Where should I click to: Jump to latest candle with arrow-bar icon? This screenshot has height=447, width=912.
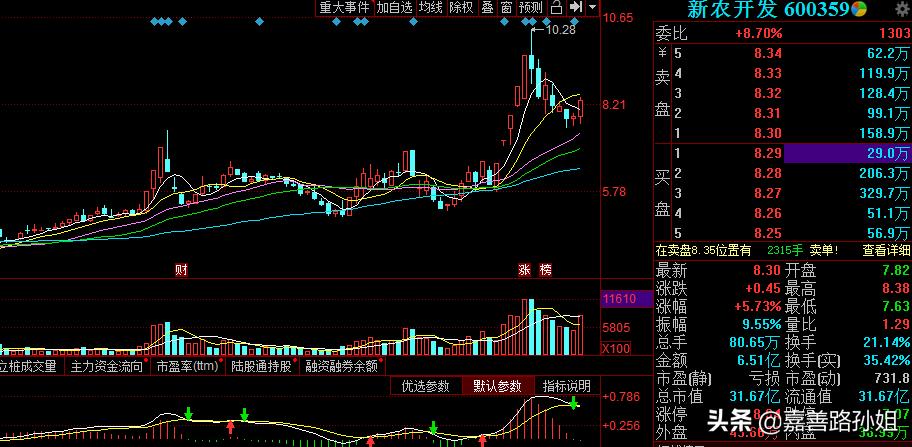click(x=575, y=8)
